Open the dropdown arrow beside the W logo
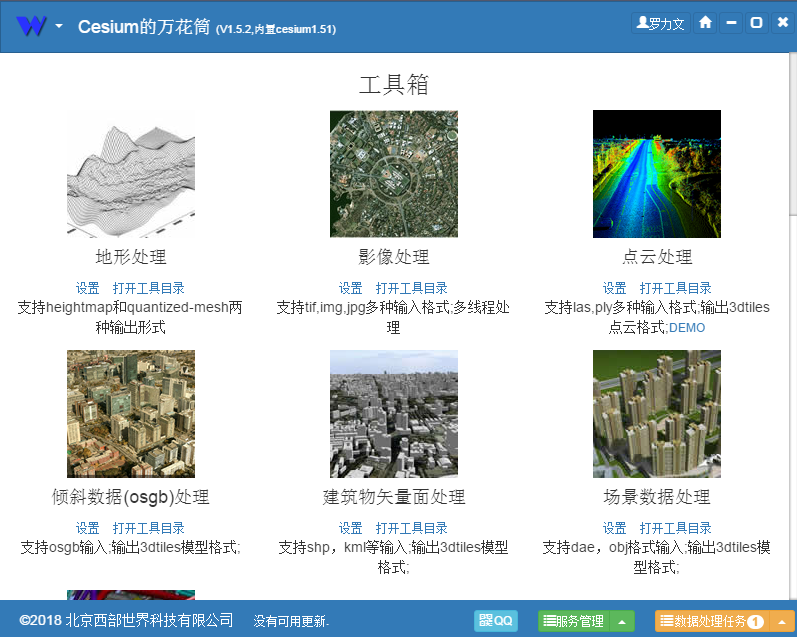 tap(59, 25)
